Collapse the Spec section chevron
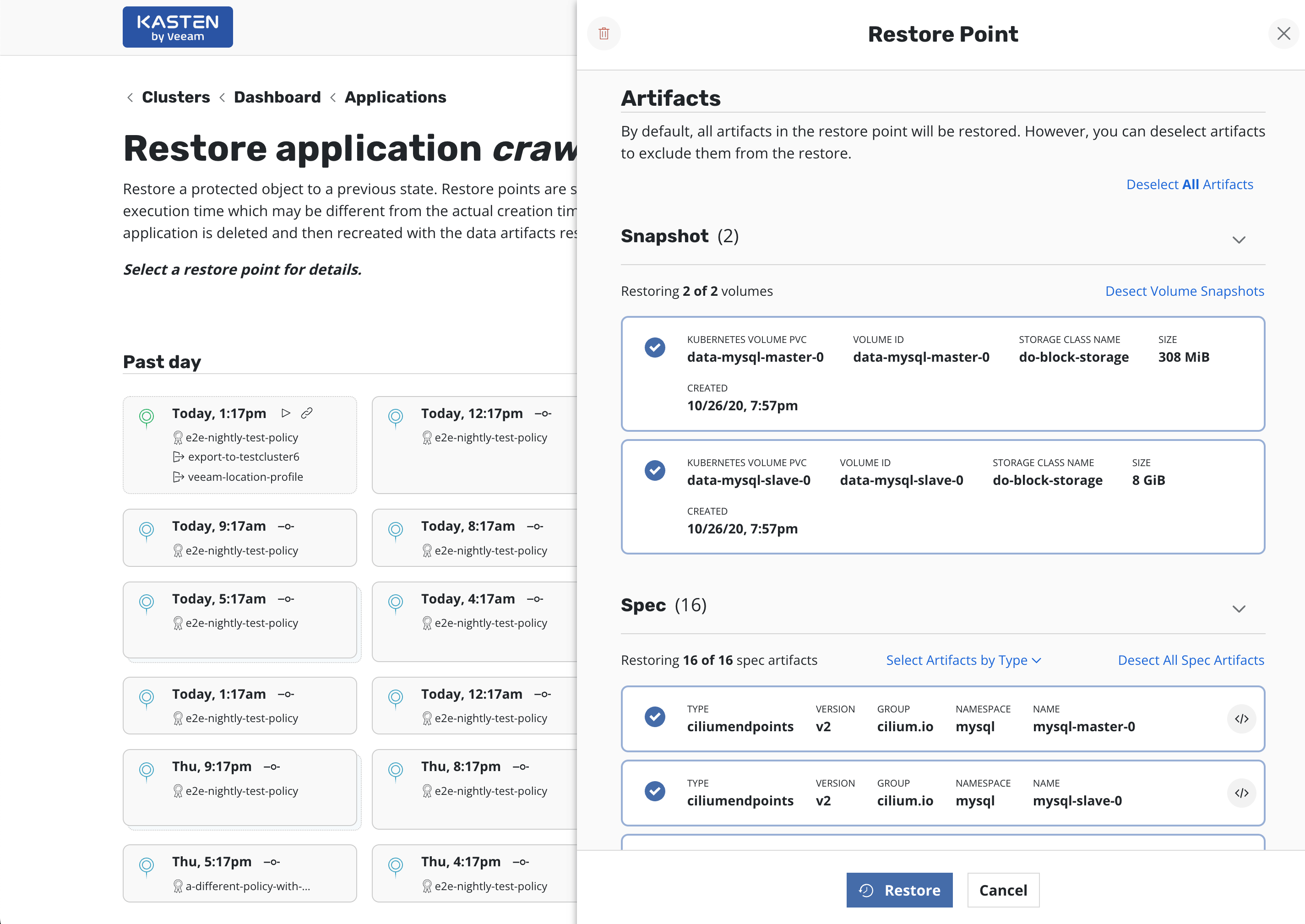 [x=1239, y=609]
